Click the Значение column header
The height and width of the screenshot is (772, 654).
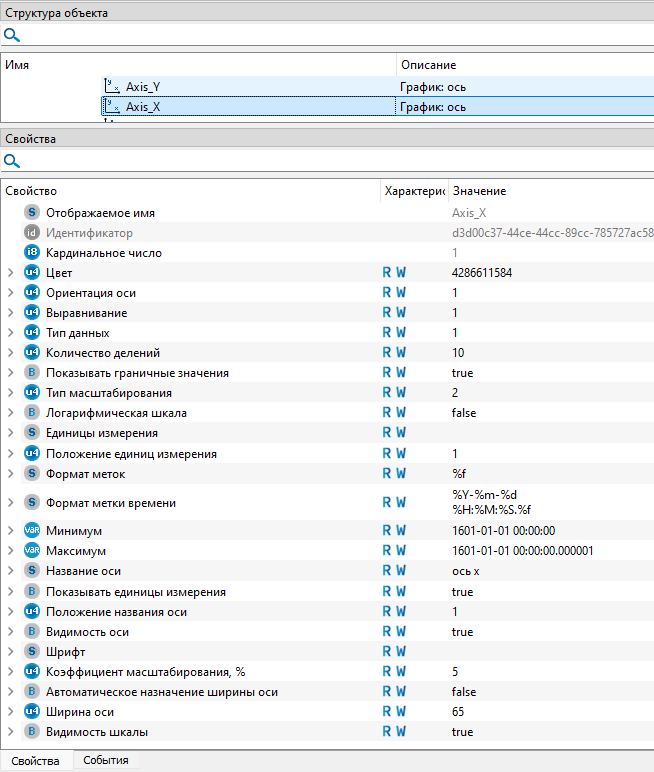point(479,191)
